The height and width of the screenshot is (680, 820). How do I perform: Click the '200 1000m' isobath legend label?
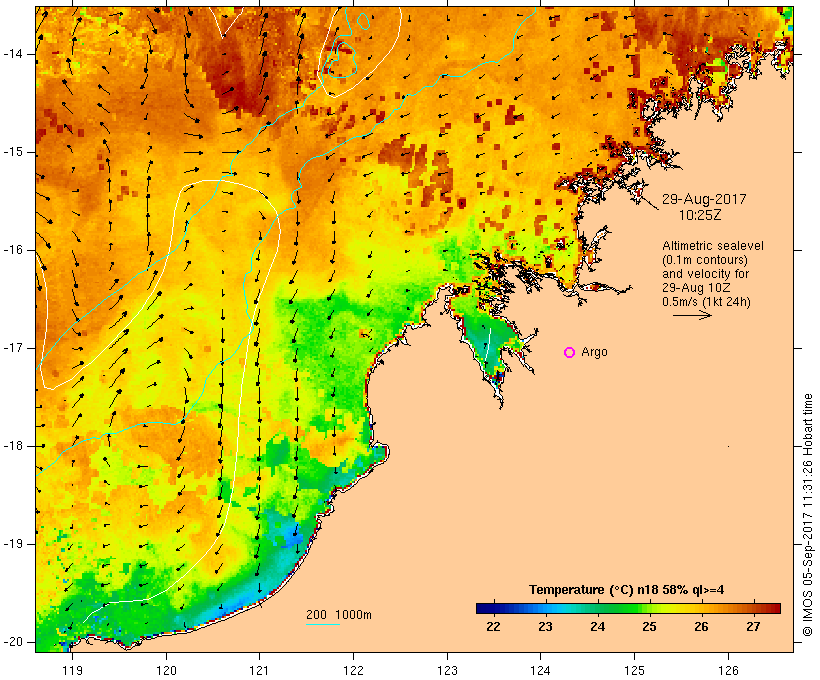coord(339,615)
